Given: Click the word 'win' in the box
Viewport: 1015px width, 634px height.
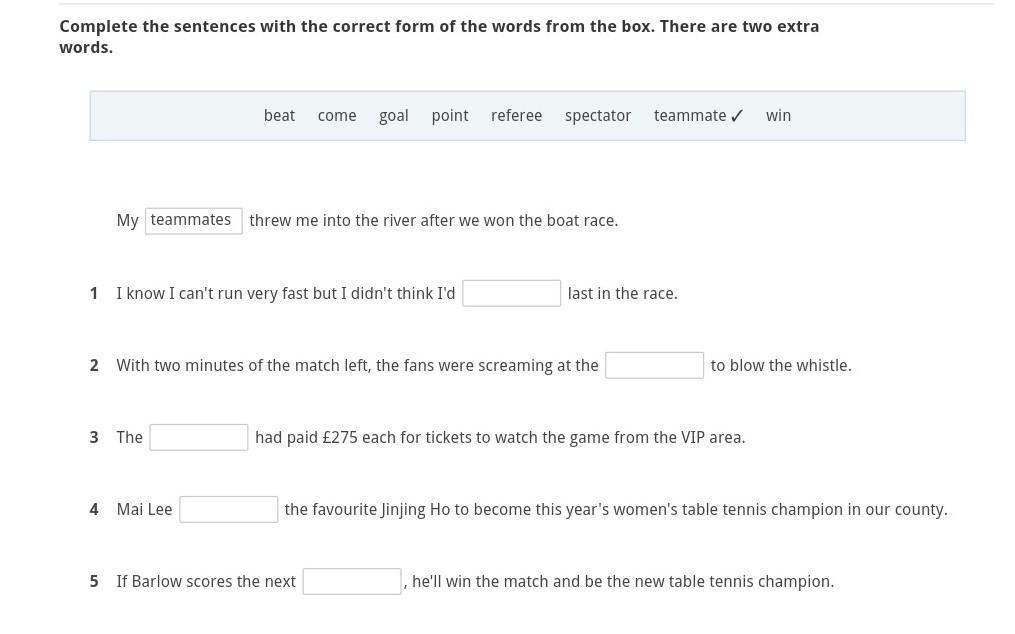Looking at the screenshot, I should tap(778, 115).
